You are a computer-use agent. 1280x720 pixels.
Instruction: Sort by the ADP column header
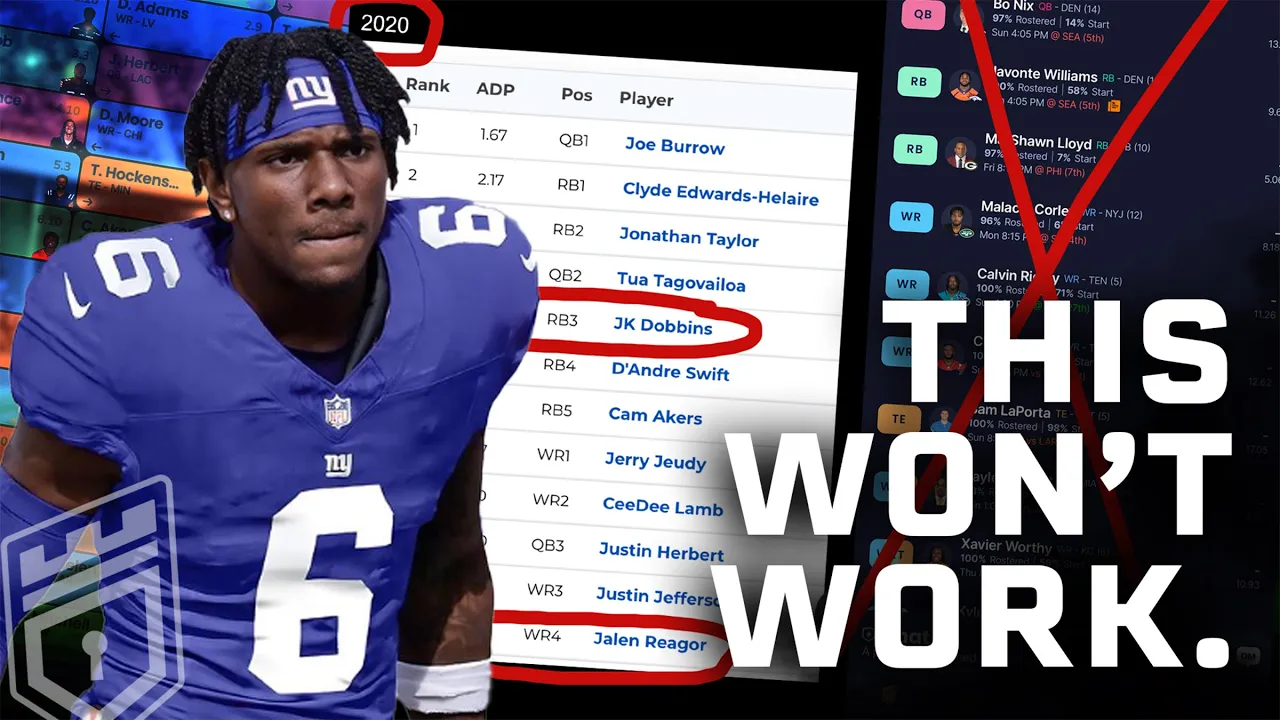point(495,89)
